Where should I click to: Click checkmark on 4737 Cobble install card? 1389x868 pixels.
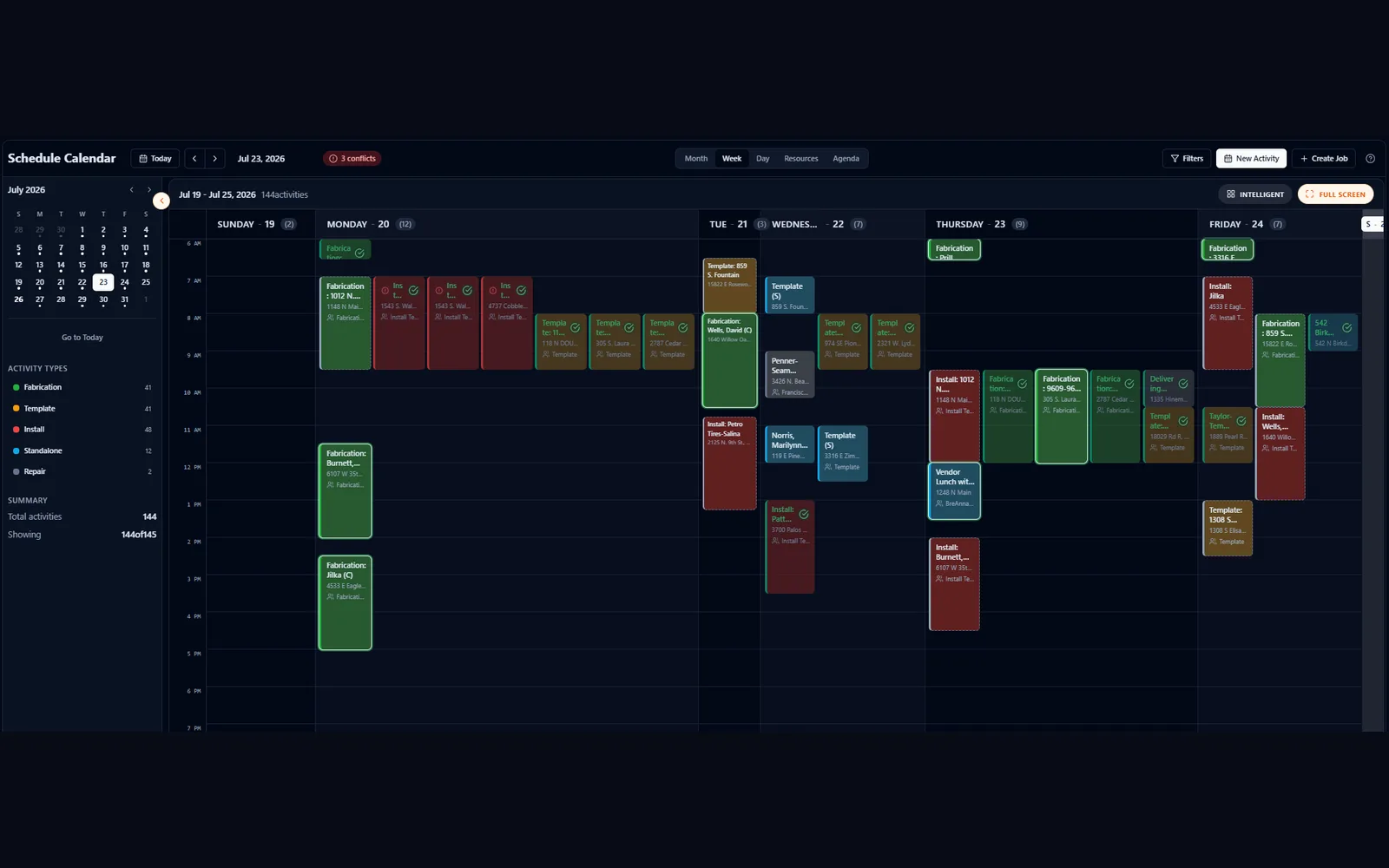point(521,291)
